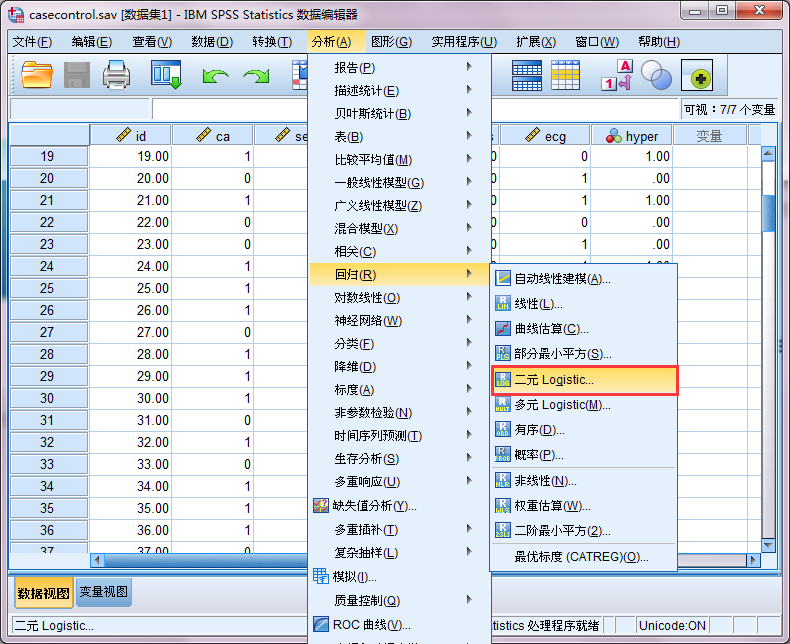Switch to the 变量视图 tab
The height and width of the screenshot is (644, 790).
(x=103, y=592)
